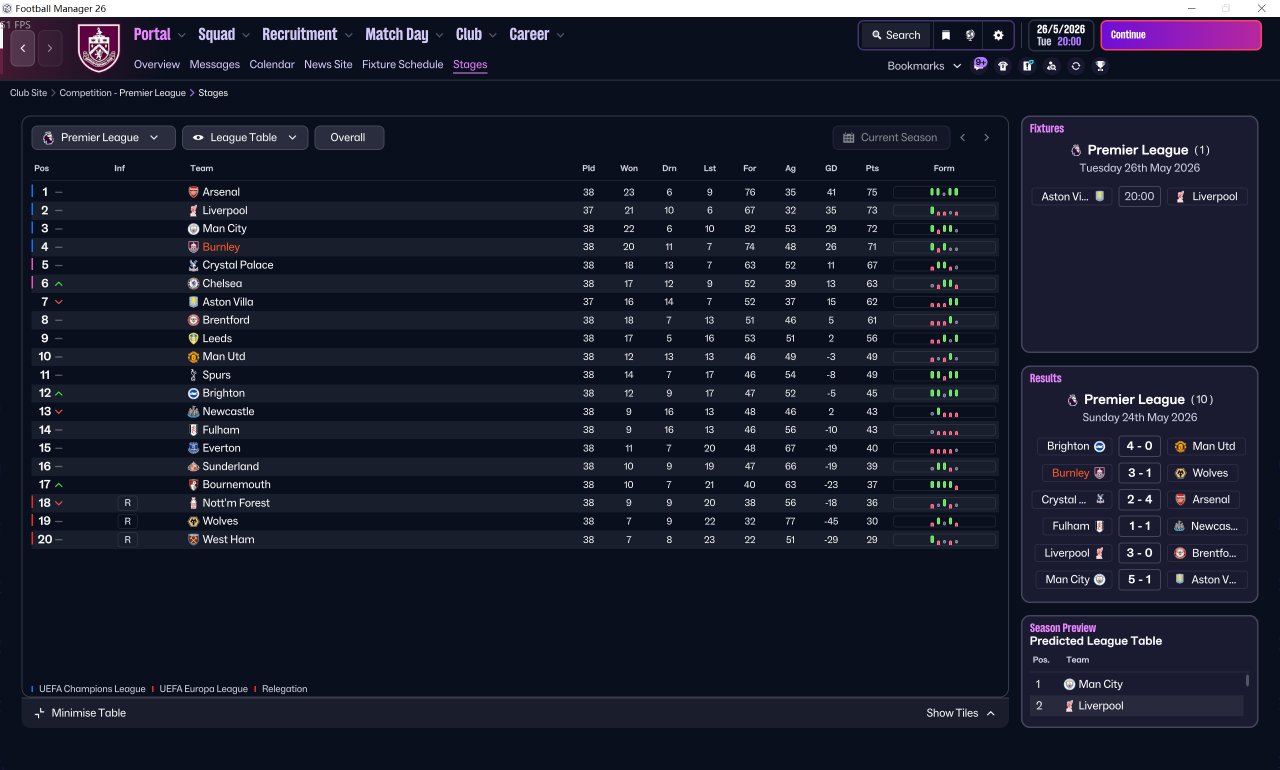1280x770 pixels.
Task: Open the trophy icon shortcut
Action: [x=1100, y=66]
